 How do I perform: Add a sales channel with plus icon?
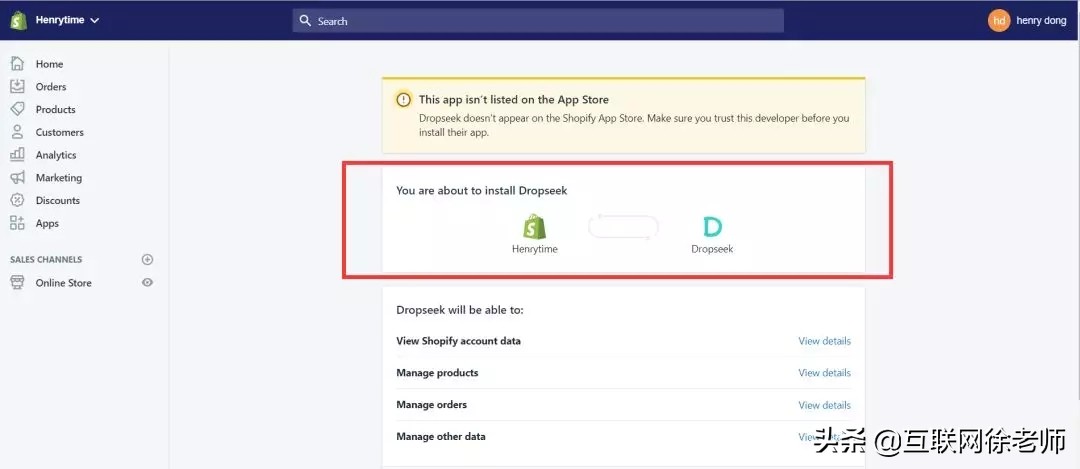click(x=147, y=260)
